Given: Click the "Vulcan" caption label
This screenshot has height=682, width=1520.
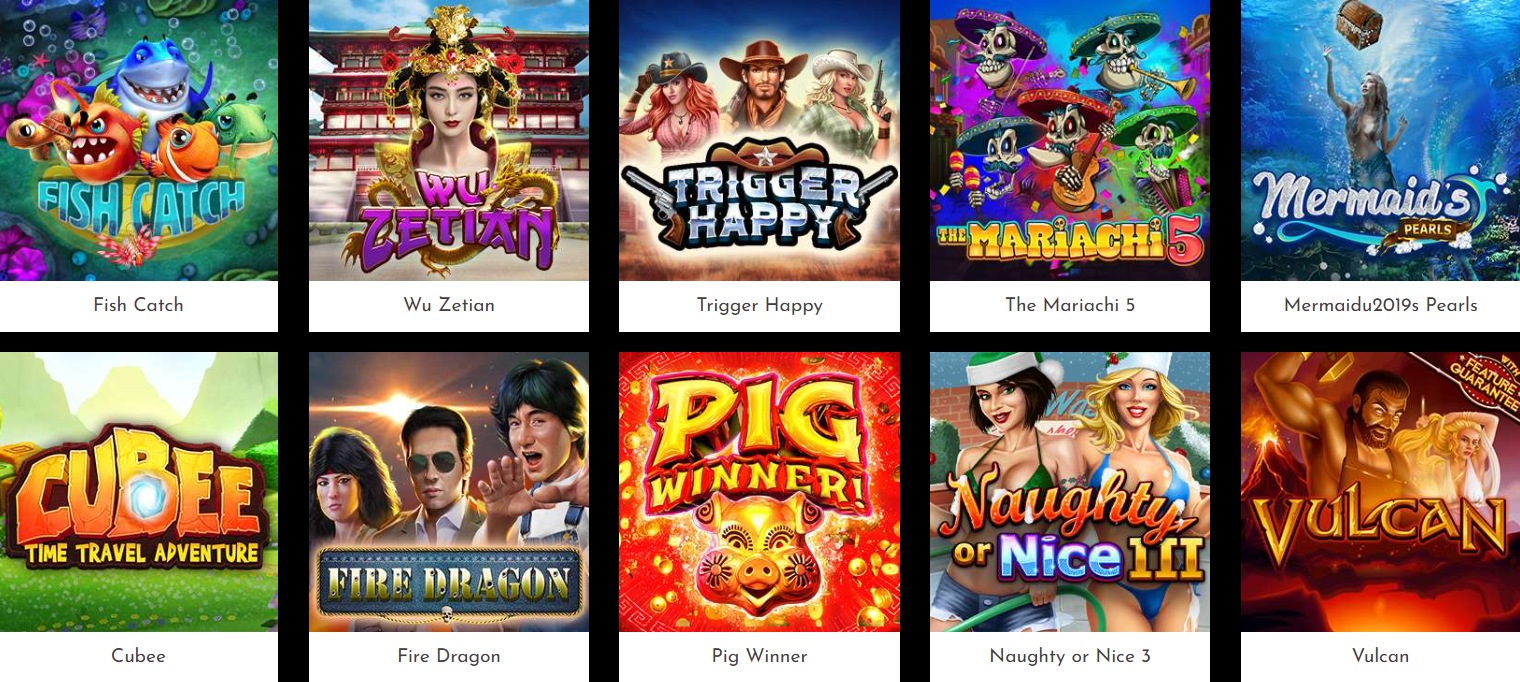Looking at the screenshot, I should point(1380,656).
